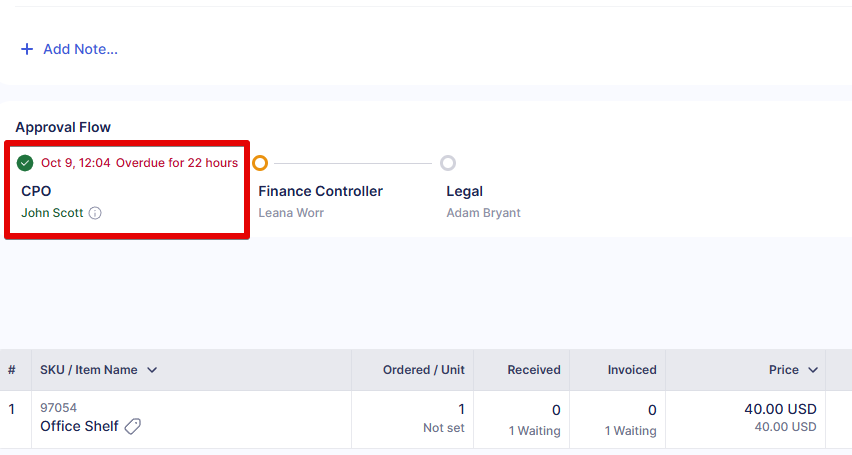This screenshot has width=852, height=455.
Task: Click SKU number 97054
Action: point(58,408)
